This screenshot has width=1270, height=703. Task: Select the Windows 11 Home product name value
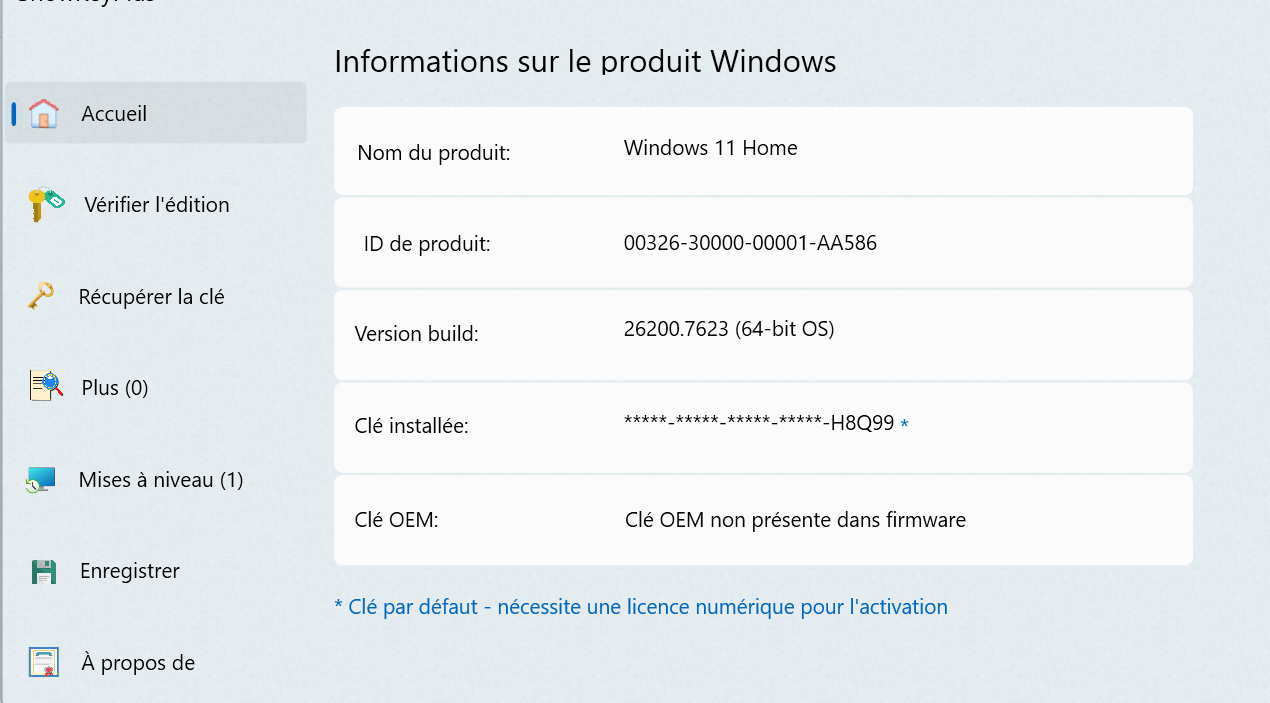pyautogui.click(x=710, y=147)
